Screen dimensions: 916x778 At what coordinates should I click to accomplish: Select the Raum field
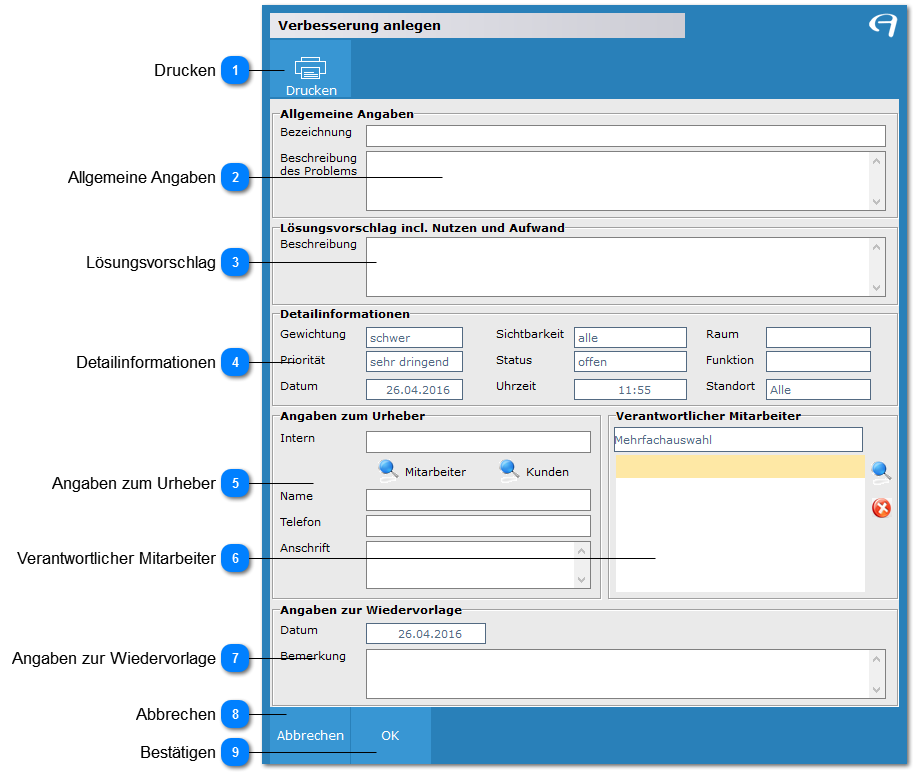coord(818,338)
